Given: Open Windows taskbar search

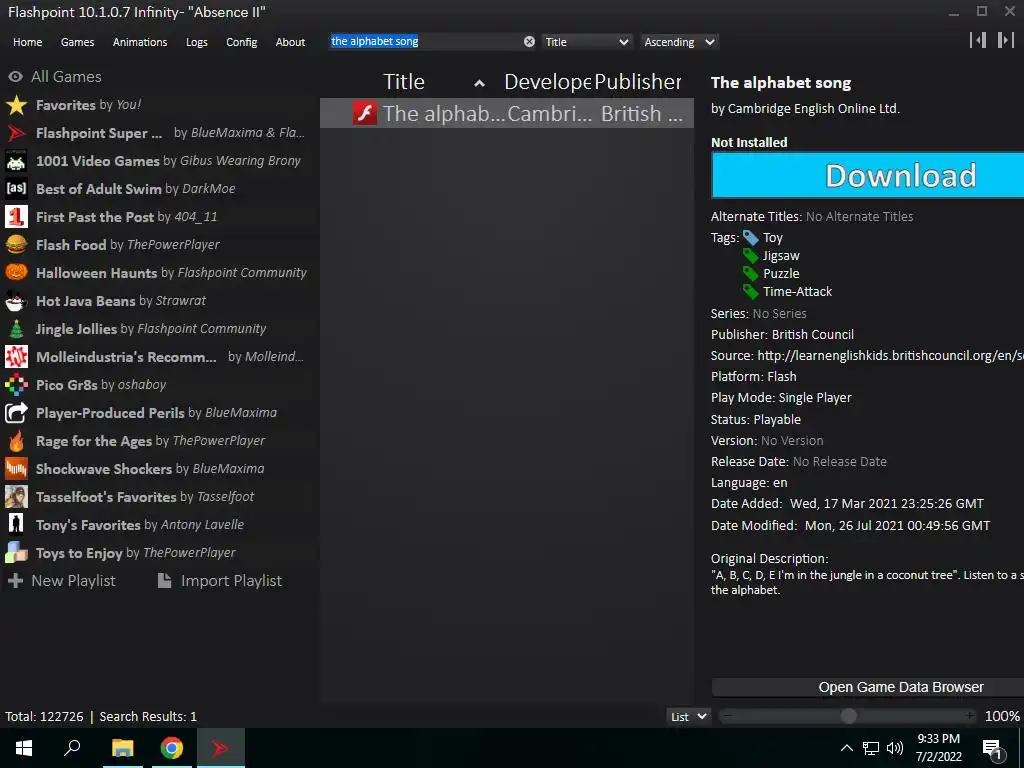Looking at the screenshot, I should pyautogui.click(x=72, y=748).
